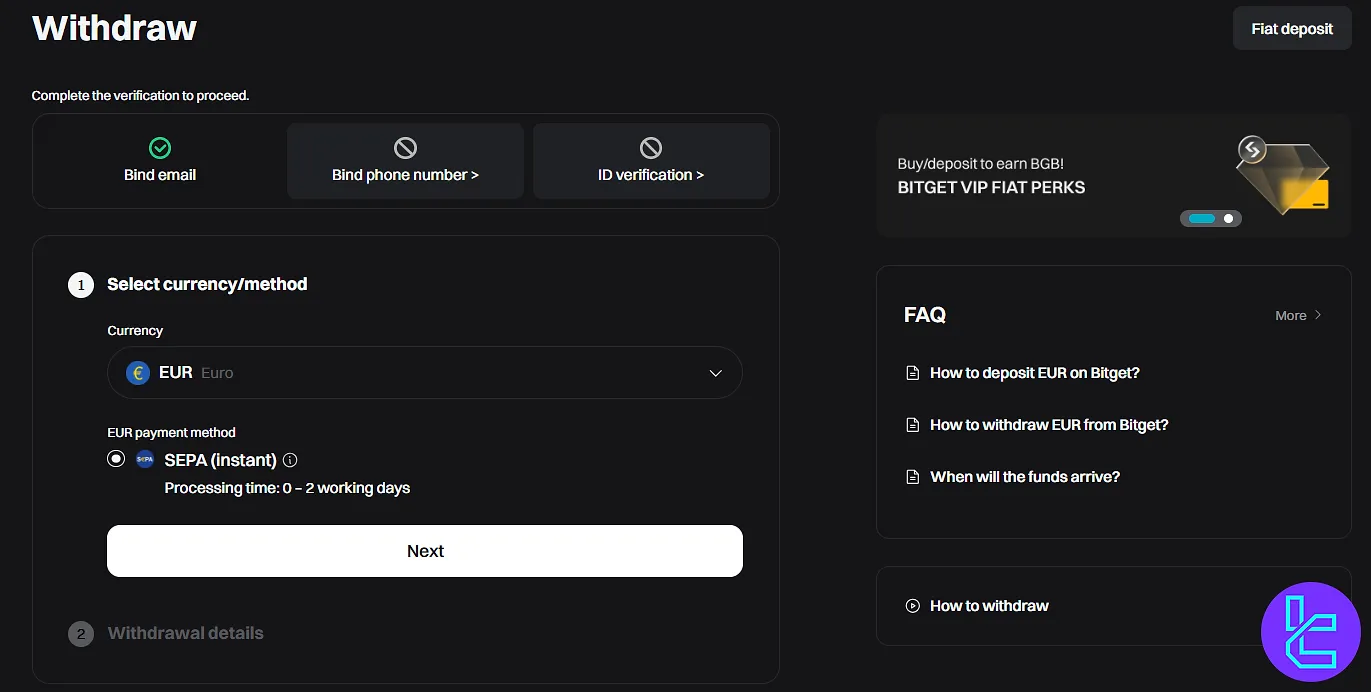Click the blocked icon above ID verification
Image resolution: width=1371 pixels, height=692 pixels.
pyautogui.click(x=651, y=148)
